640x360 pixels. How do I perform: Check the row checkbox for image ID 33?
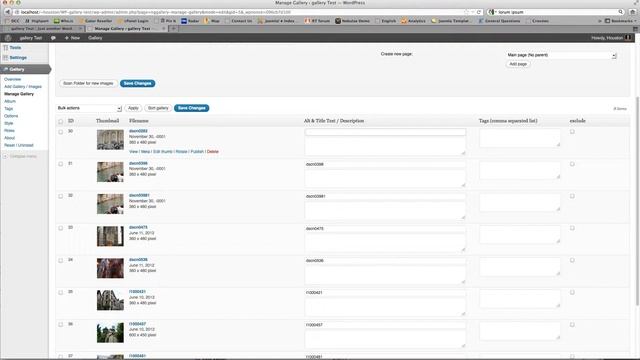[60, 228]
